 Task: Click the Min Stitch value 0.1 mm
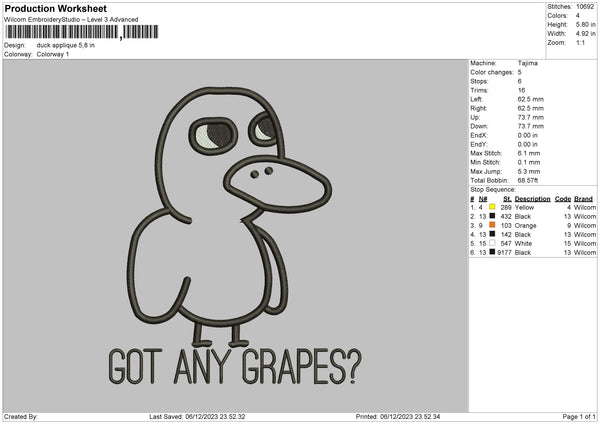pos(528,162)
